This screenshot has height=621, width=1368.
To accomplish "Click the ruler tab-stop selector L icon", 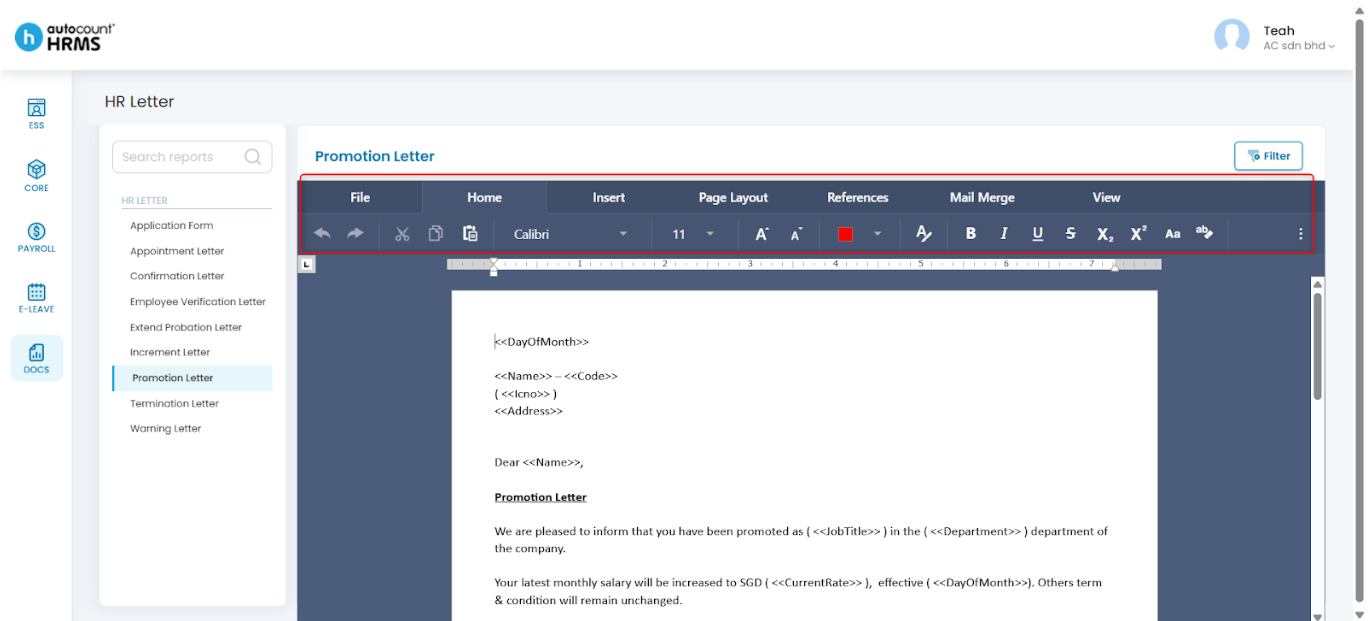I will (x=307, y=264).
